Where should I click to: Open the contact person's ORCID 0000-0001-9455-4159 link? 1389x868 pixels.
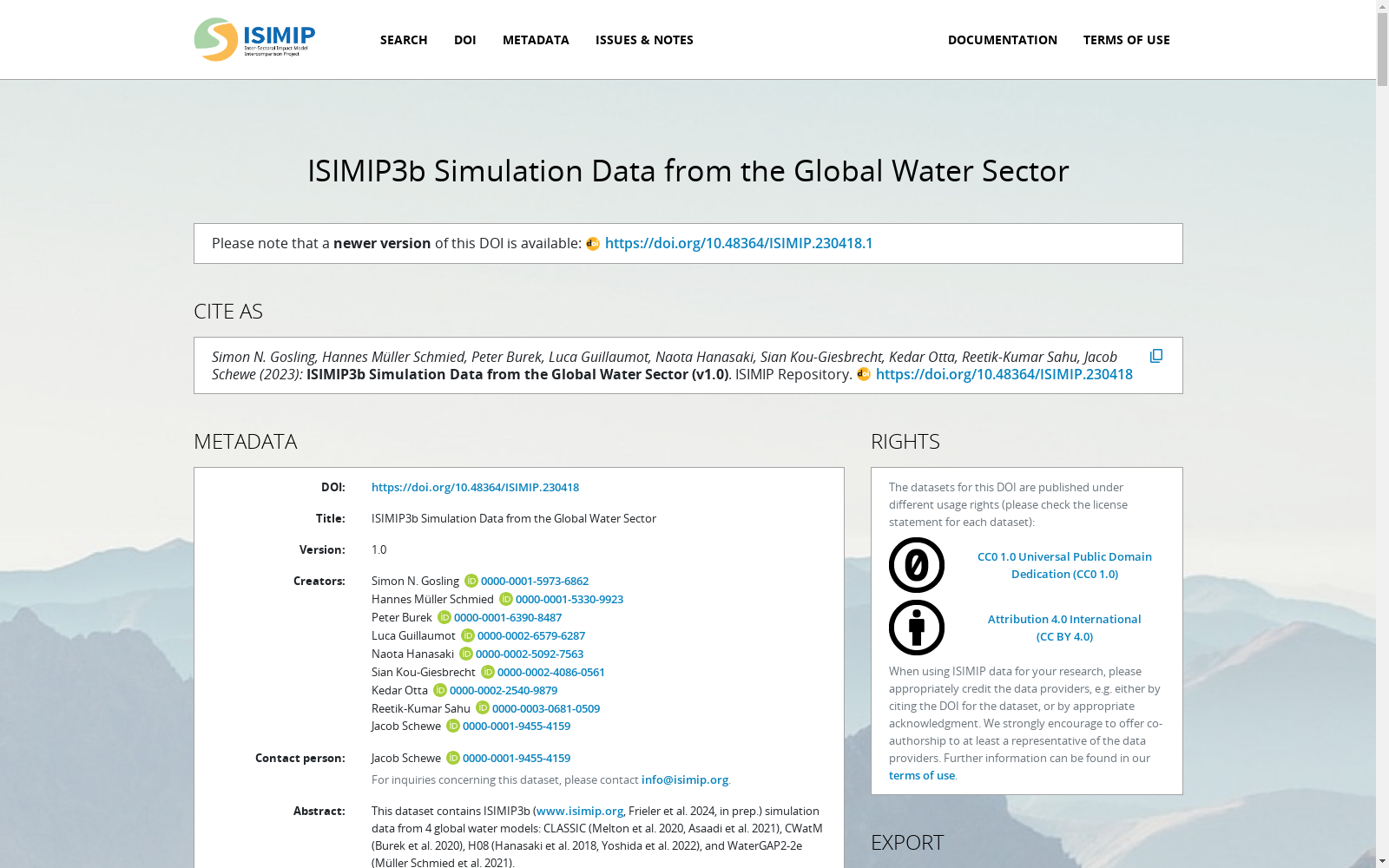coord(517,758)
